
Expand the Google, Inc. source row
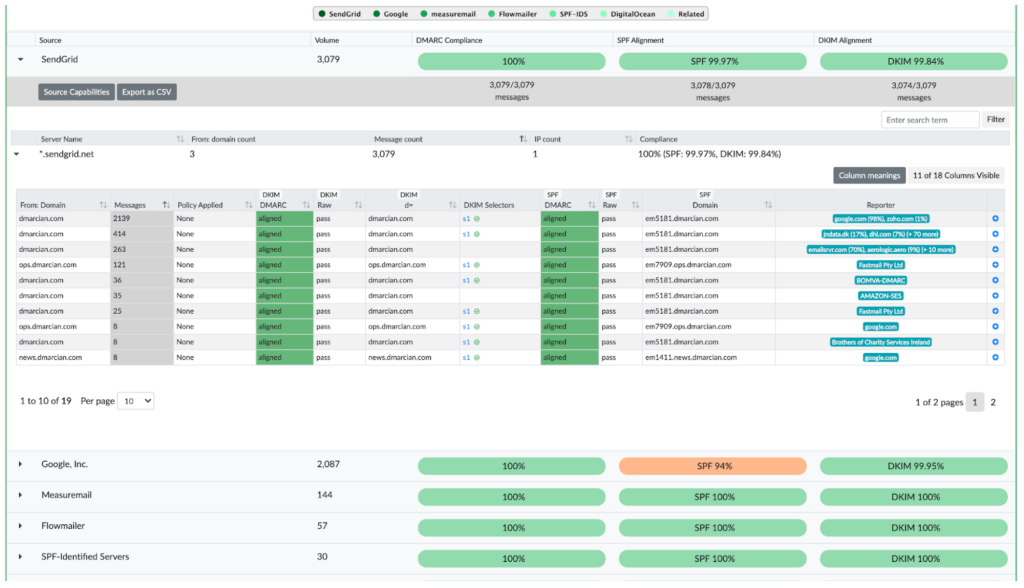pos(20,465)
